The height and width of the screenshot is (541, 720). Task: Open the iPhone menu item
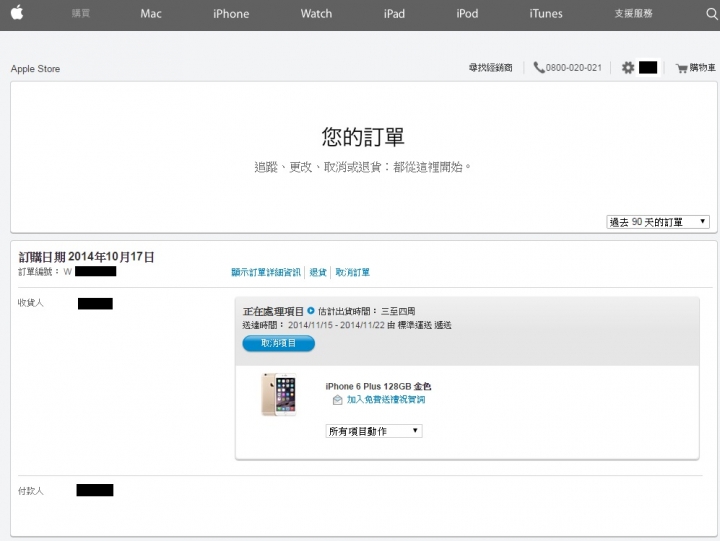[x=231, y=14]
